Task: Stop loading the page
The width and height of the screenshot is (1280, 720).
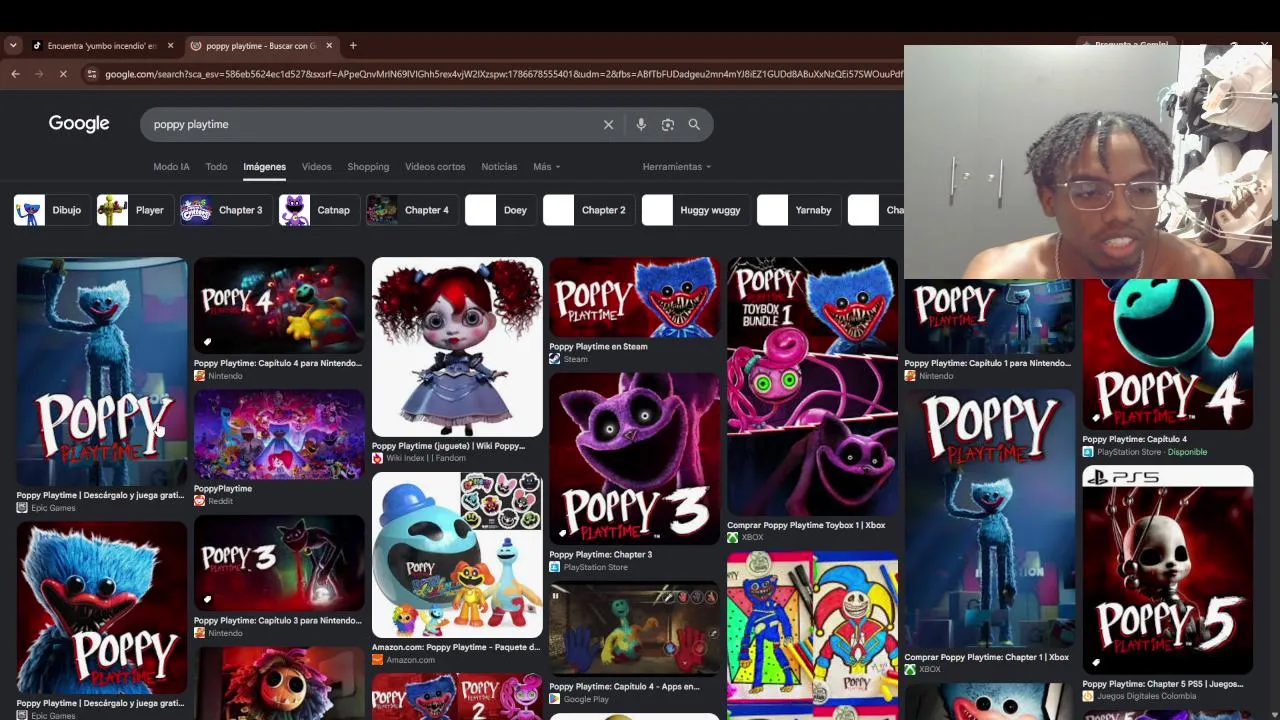Action: point(62,74)
